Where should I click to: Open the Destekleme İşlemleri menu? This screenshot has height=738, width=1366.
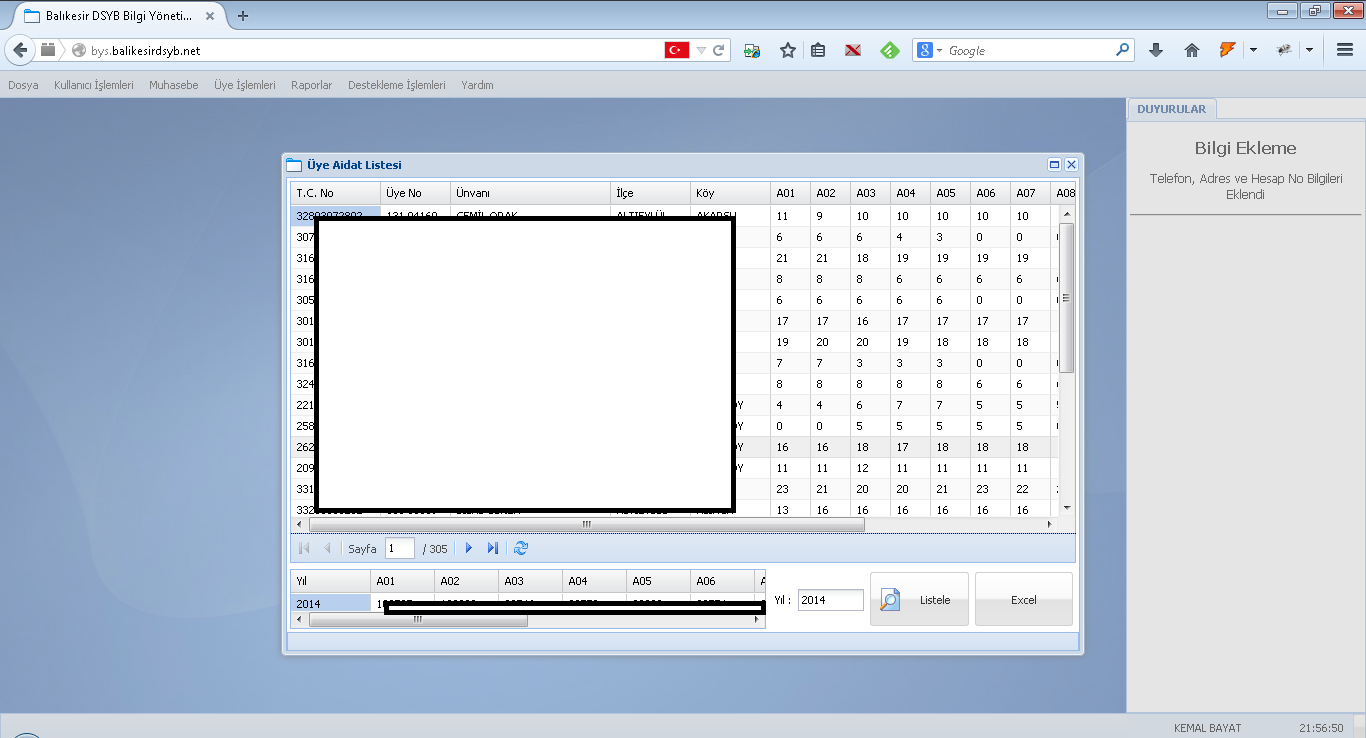point(396,85)
